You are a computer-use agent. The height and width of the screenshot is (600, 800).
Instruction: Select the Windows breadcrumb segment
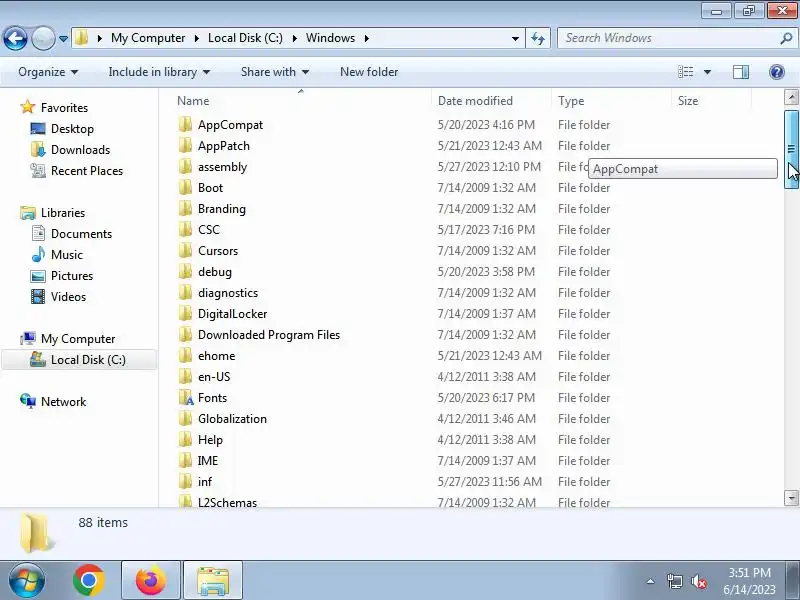[x=330, y=38]
